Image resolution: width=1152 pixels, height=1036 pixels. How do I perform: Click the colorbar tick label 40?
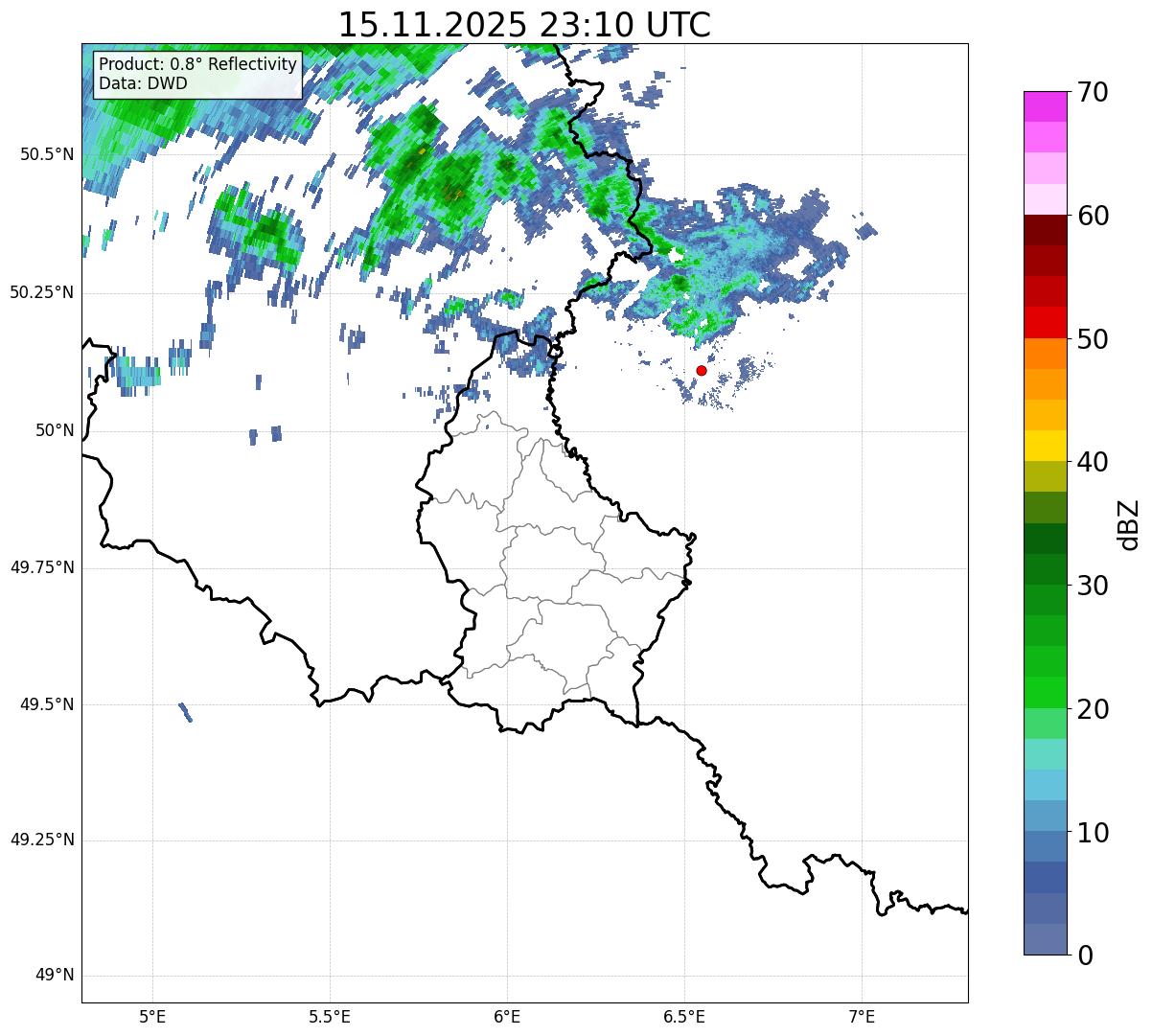pyautogui.click(x=1094, y=462)
